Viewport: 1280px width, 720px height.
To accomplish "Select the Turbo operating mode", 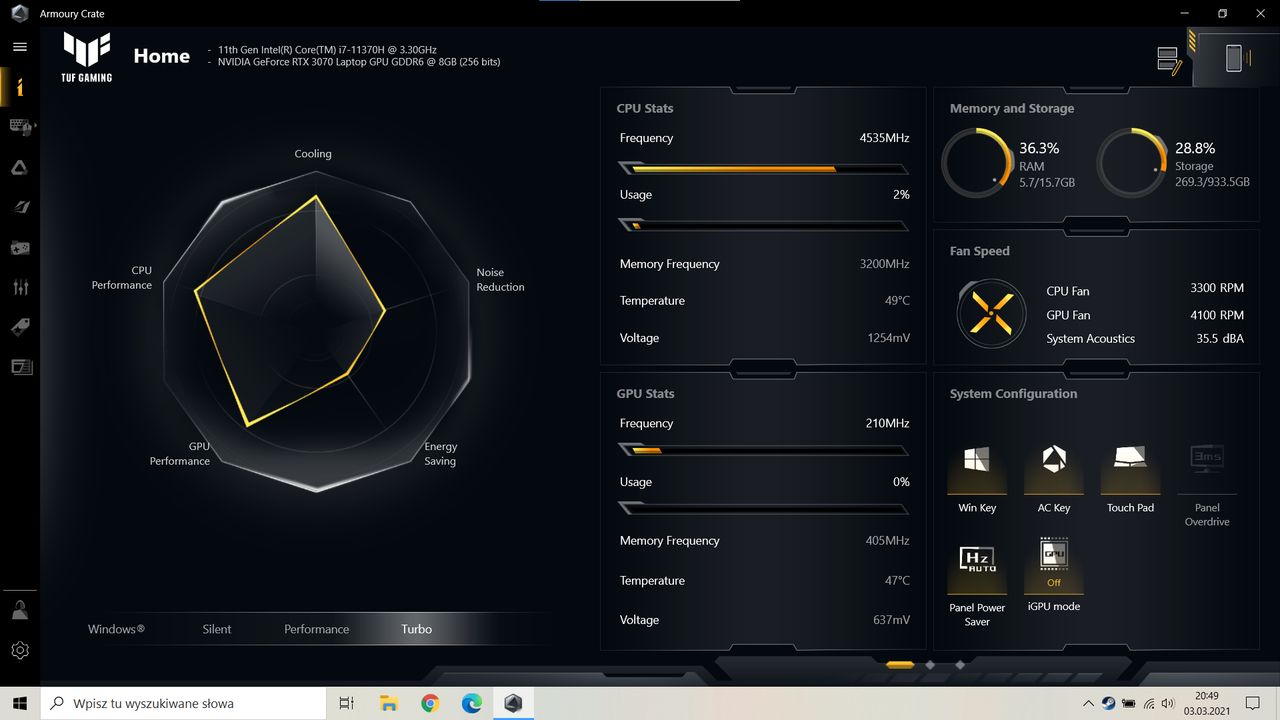I will pos(417,629).
